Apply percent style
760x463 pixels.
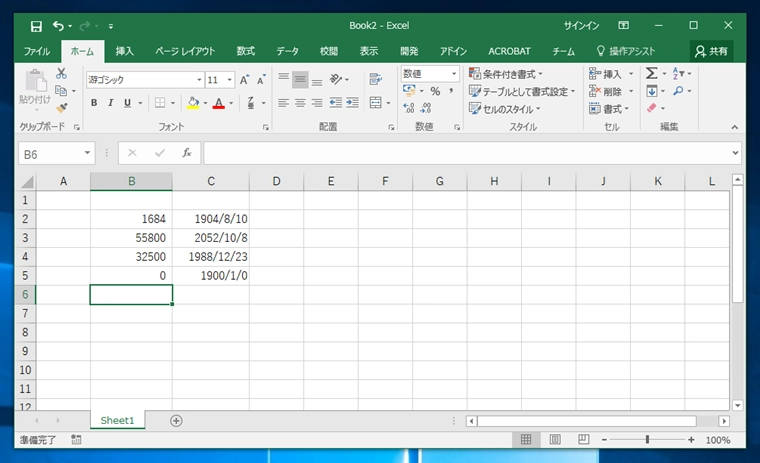click(435, 91)
